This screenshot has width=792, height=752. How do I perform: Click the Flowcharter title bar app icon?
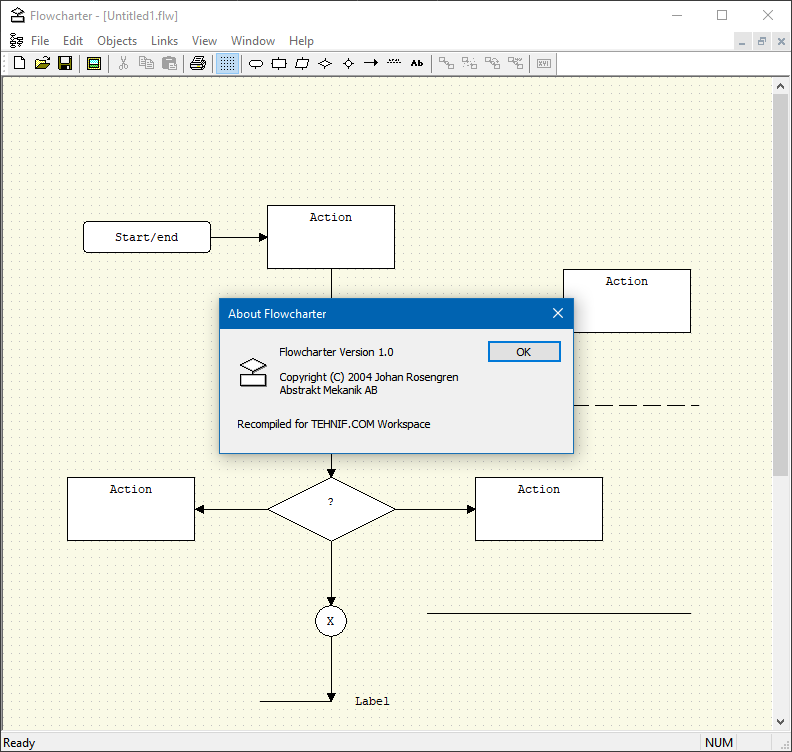[18, 16]
